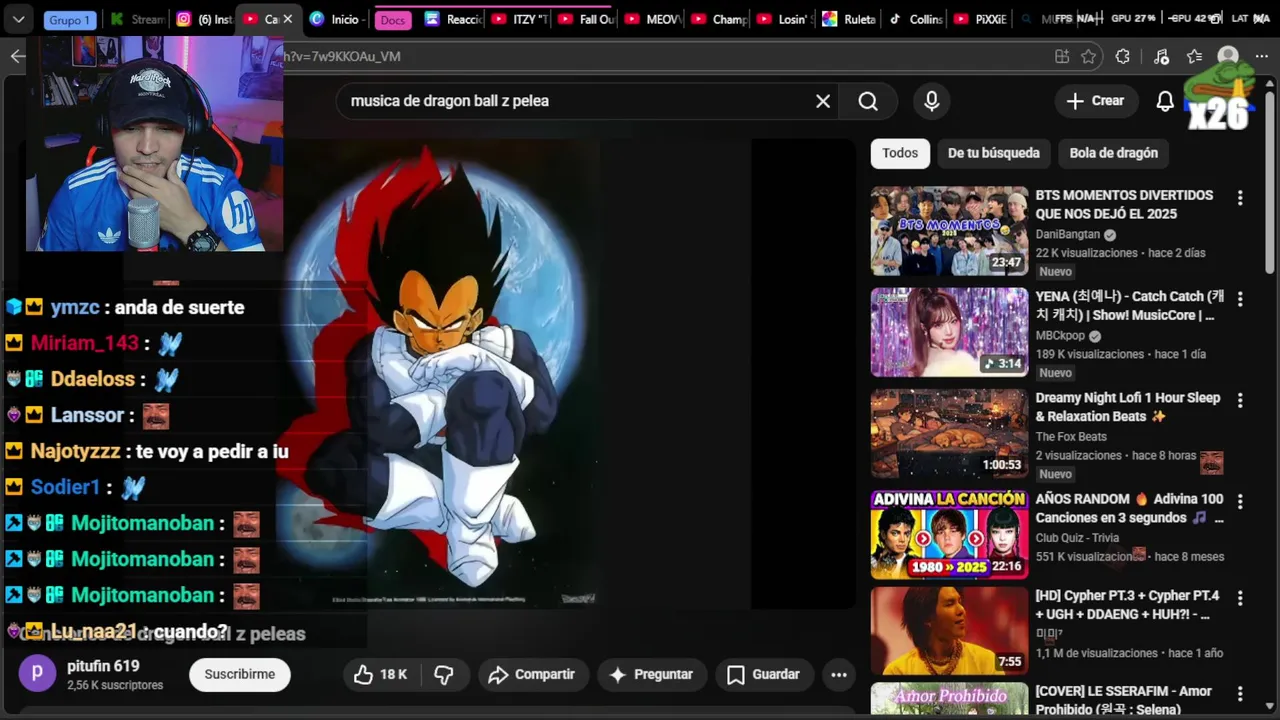
Task: Open the AÑOS RANDOM Adivina 100 Canciones title
Action: point(1129,508)
